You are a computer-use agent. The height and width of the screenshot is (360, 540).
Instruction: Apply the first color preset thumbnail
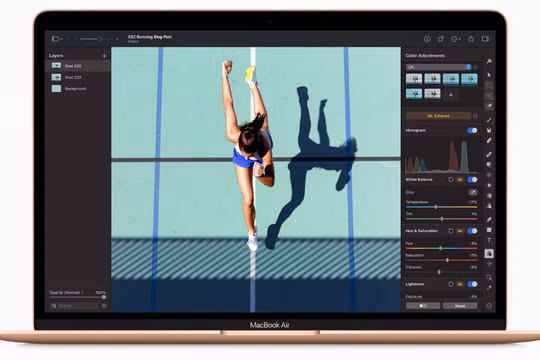click(414, 79)
